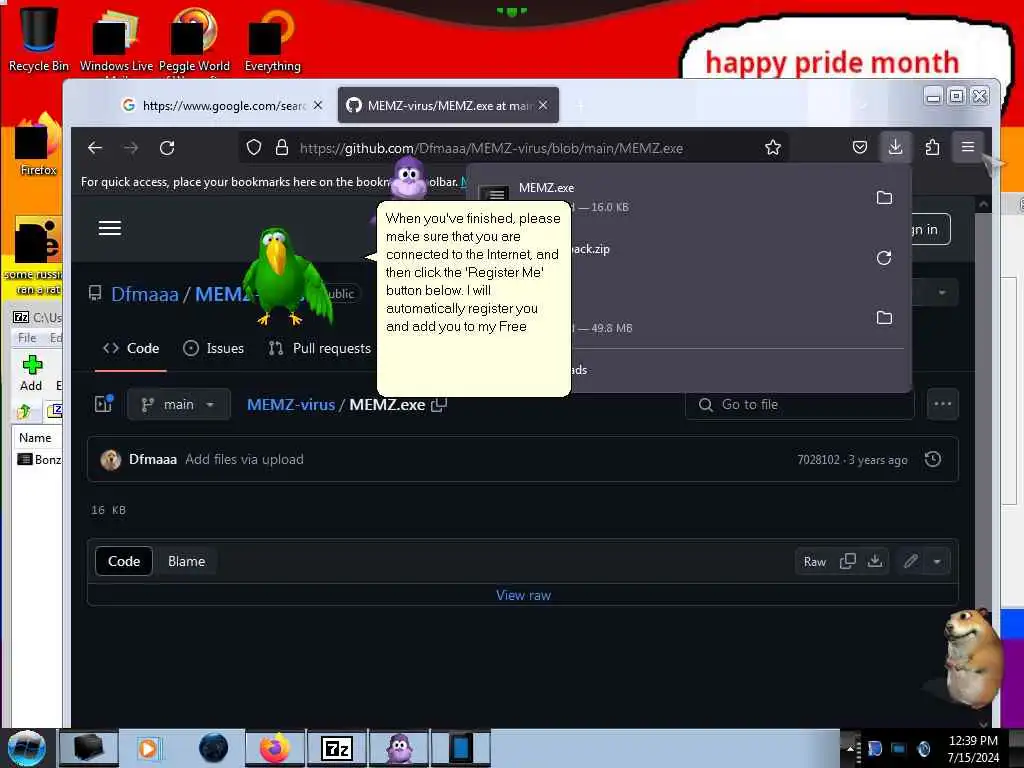
Task: Open commit 7028102 link
Action: tap(818, 460)
